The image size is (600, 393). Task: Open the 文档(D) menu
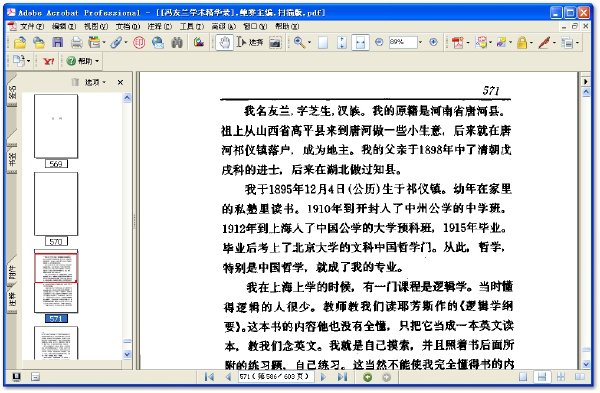pyautogui.click(x=128, y=26)
